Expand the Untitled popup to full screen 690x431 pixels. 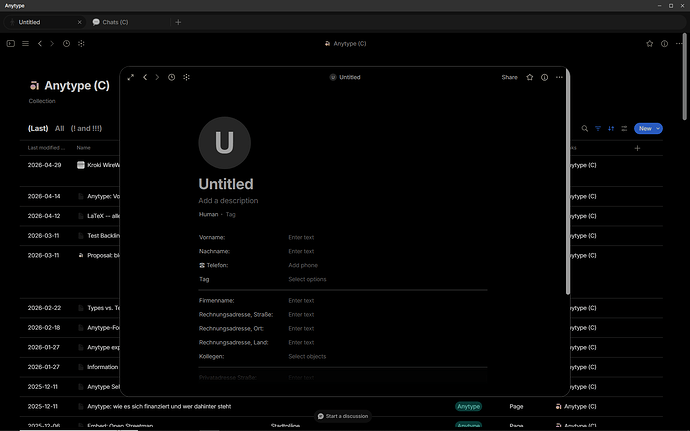[x=131, y=77]
